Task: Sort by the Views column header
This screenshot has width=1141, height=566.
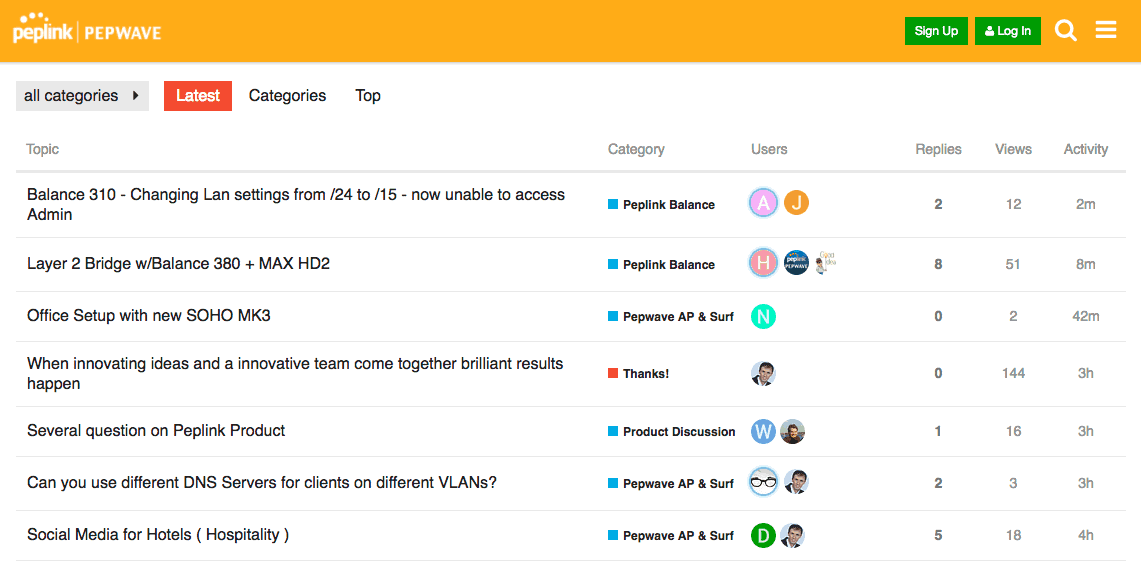Action: pyautogui.click(x=1014, y=149)
